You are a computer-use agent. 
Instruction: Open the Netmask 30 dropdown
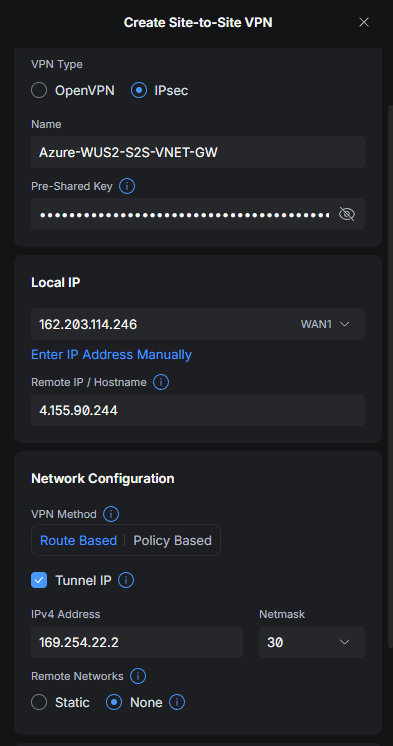tap(312, 642)
